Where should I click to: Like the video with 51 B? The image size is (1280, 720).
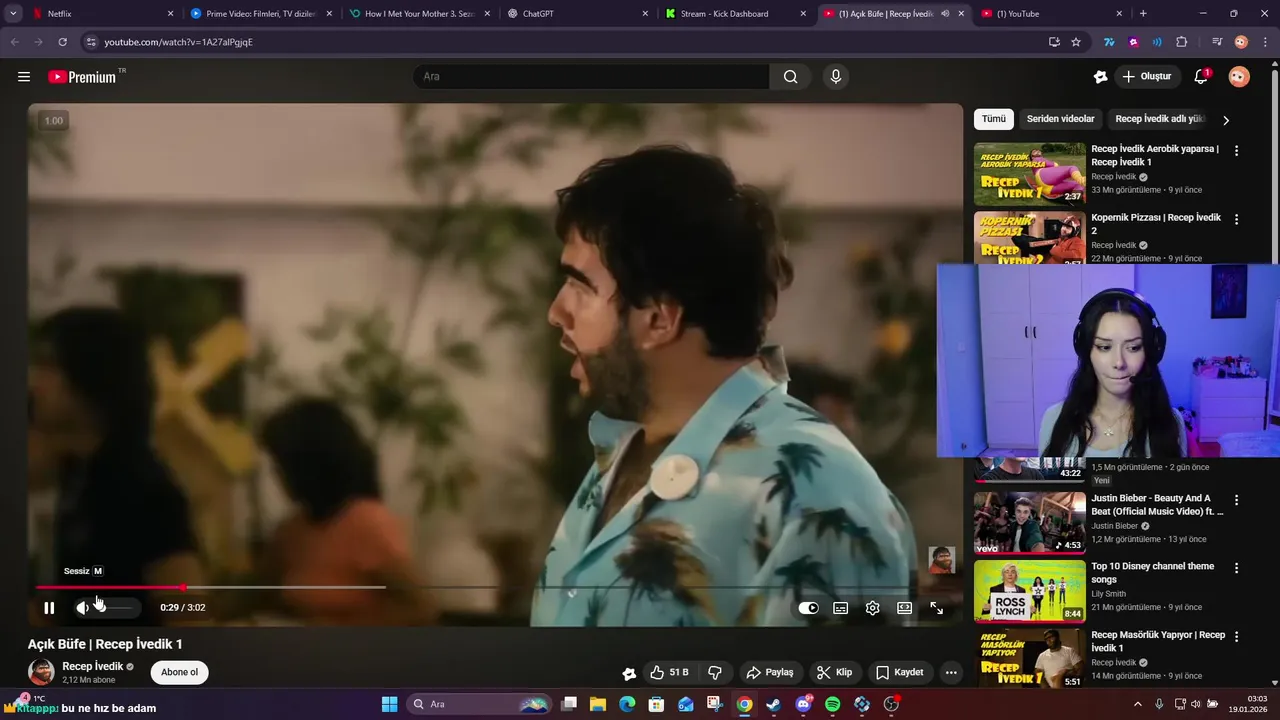click(x=669, y=672)
